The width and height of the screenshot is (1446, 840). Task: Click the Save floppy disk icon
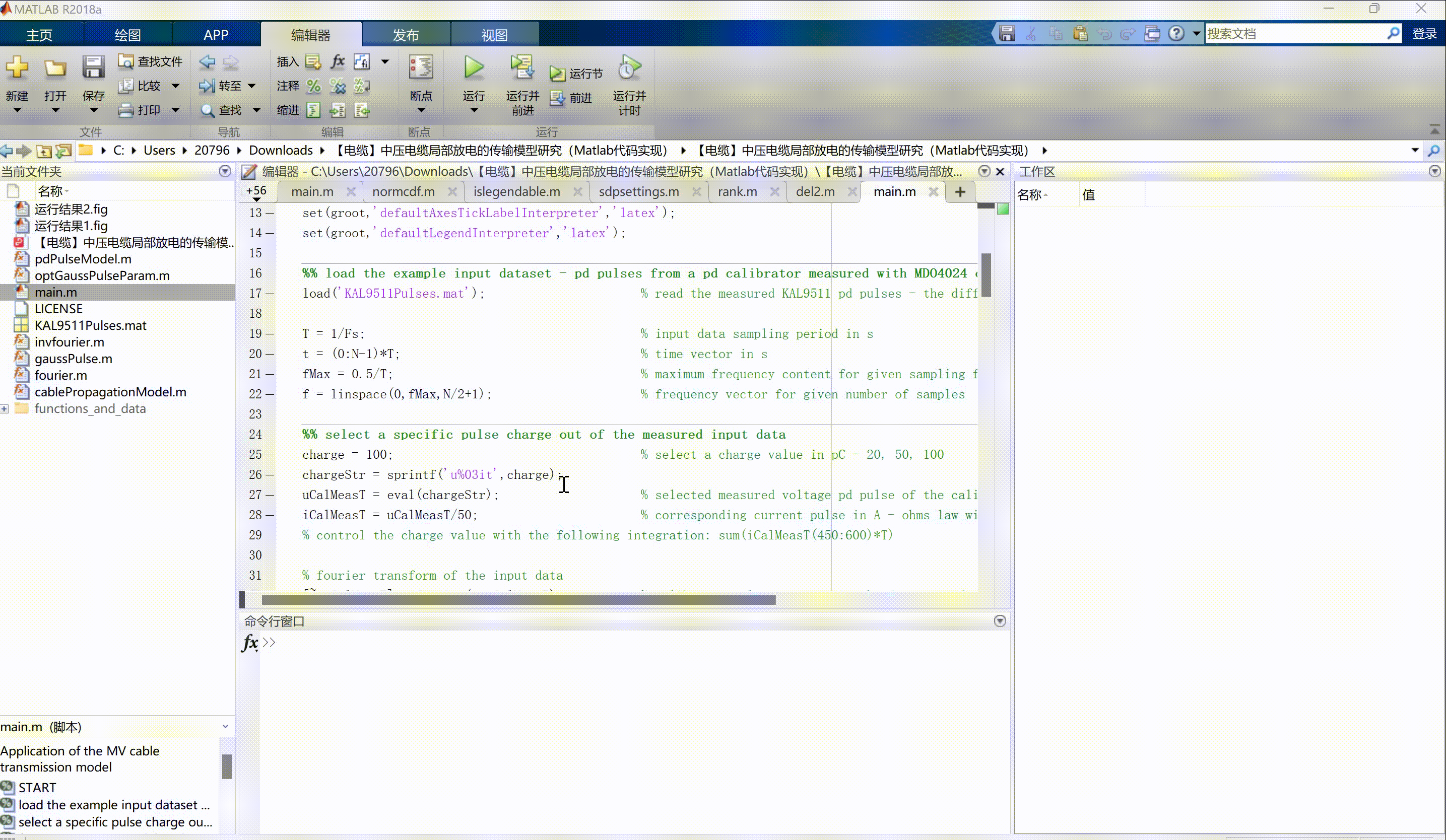[93, 67]
